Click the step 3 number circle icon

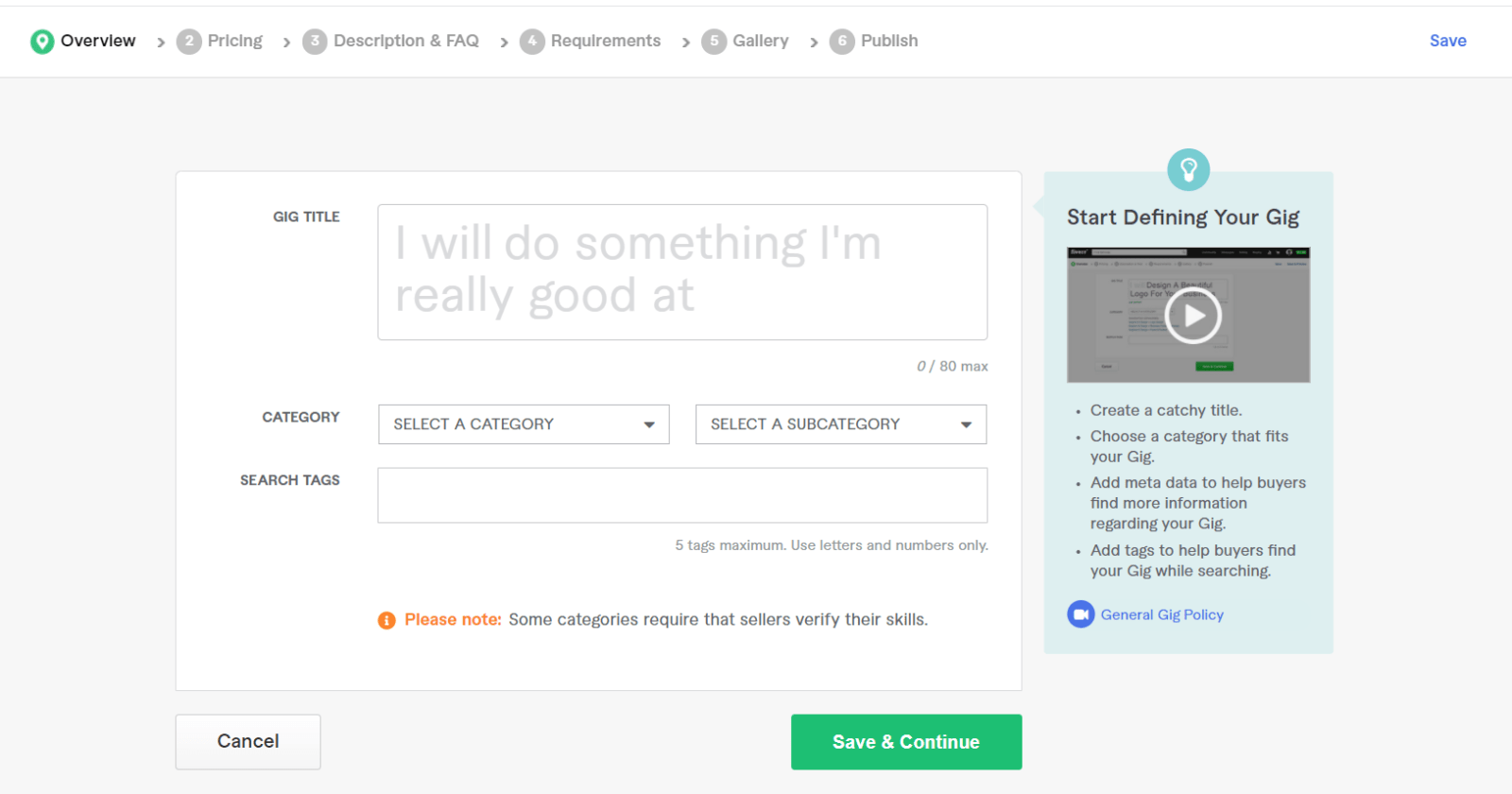315,42
